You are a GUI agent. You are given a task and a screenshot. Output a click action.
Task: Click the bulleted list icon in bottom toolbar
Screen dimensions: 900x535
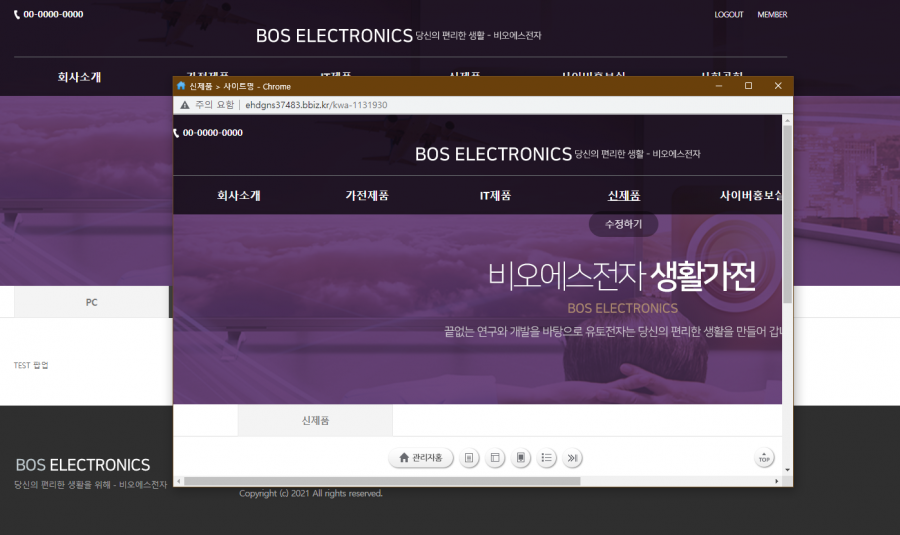[x=546, y=458]
